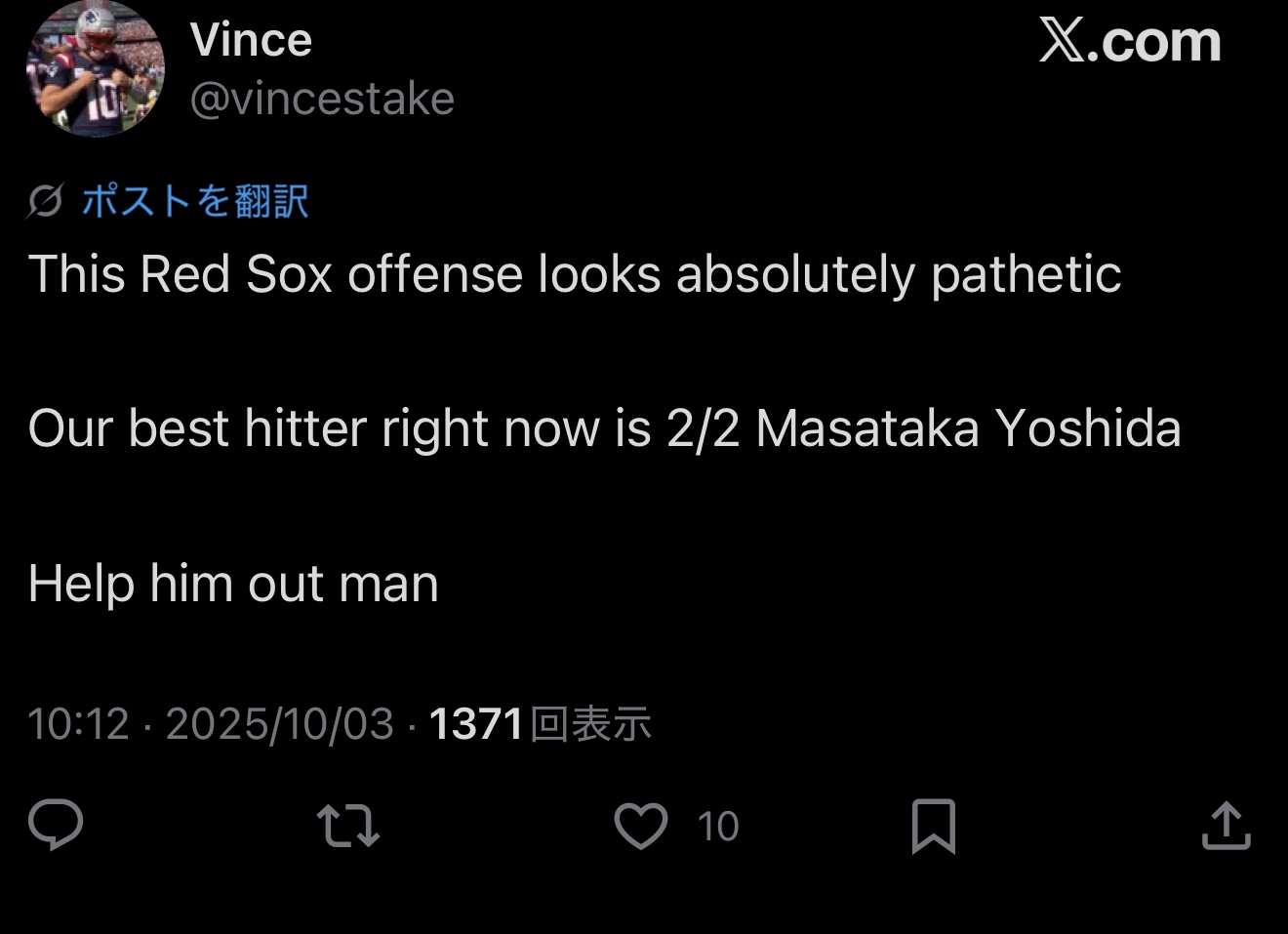
Task: Click the 2025/10/03 post date
Action: click(279, 724)
